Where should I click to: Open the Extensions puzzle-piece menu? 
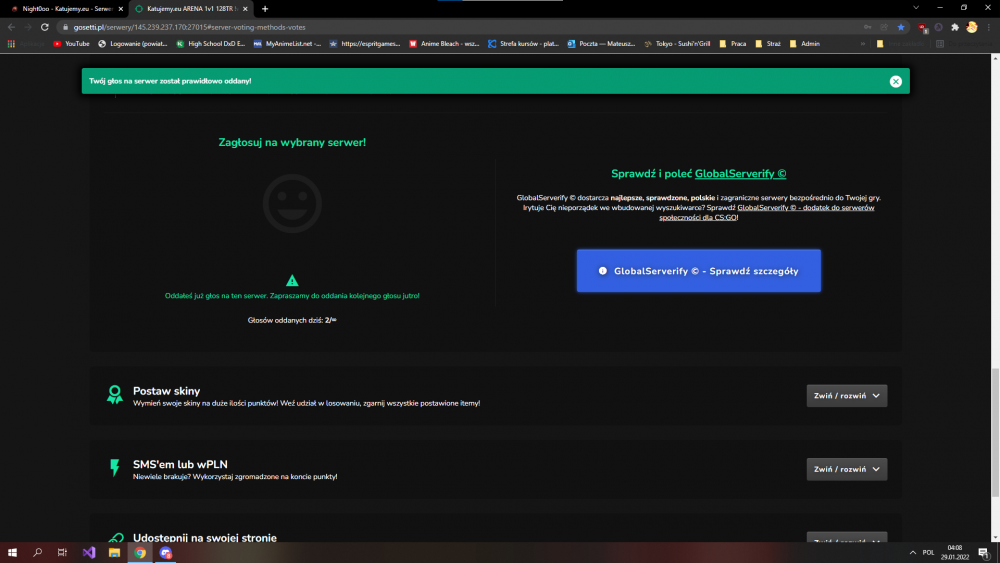[955, 27]
